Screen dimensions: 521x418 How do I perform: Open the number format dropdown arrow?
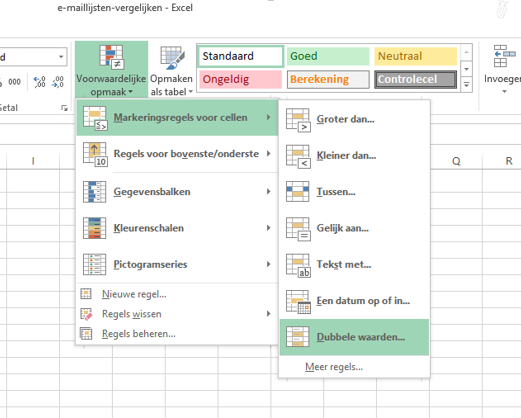(61, 57)
